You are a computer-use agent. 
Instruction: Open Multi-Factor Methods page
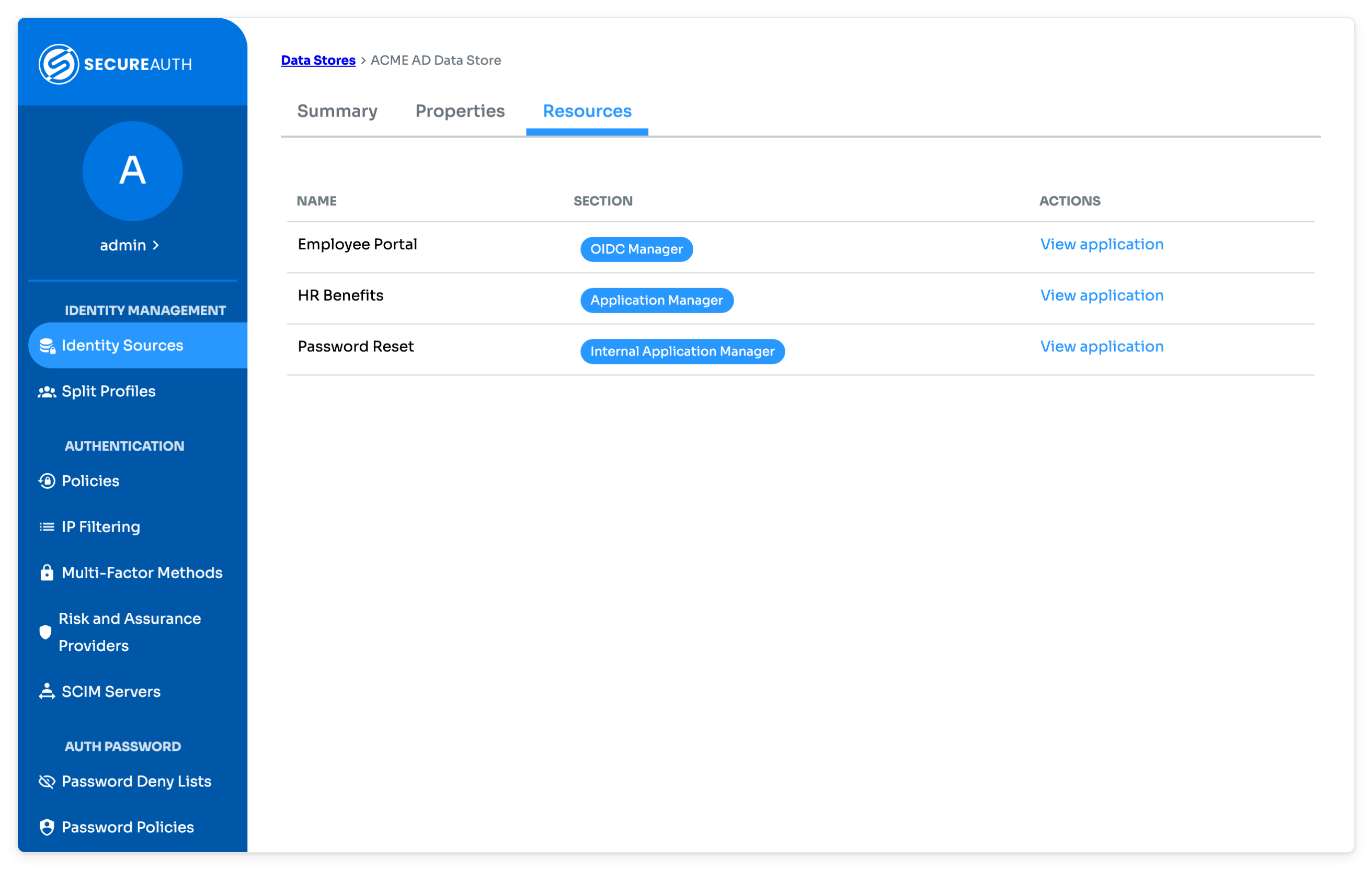[x=142, y=573]
